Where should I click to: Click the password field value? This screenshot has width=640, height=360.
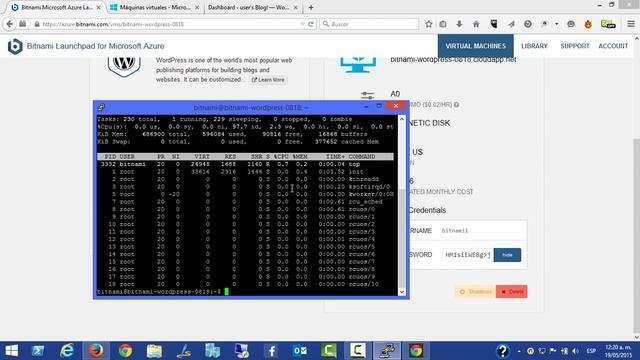pos(467,255)
